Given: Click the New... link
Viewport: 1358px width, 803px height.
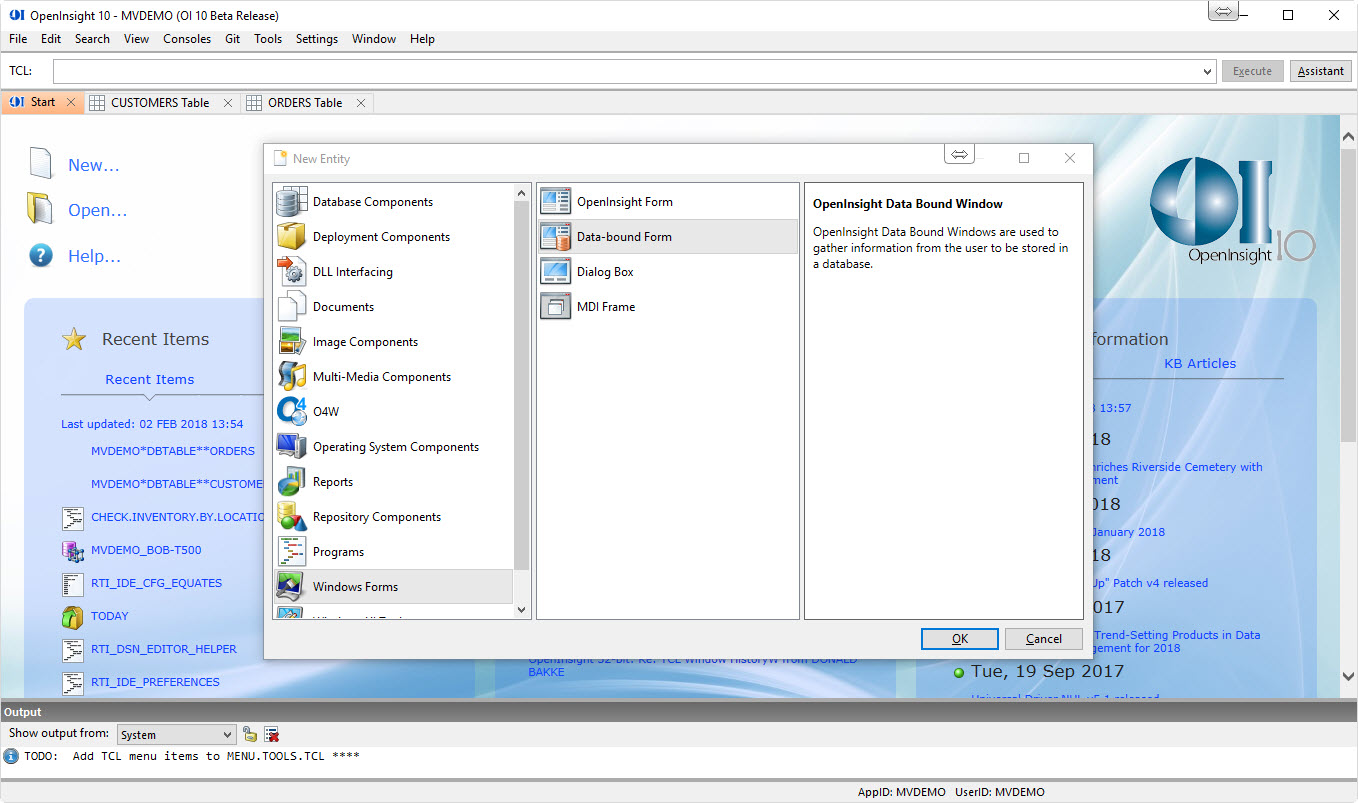Looking at the screenshot, I should click(x=94, y=166).
